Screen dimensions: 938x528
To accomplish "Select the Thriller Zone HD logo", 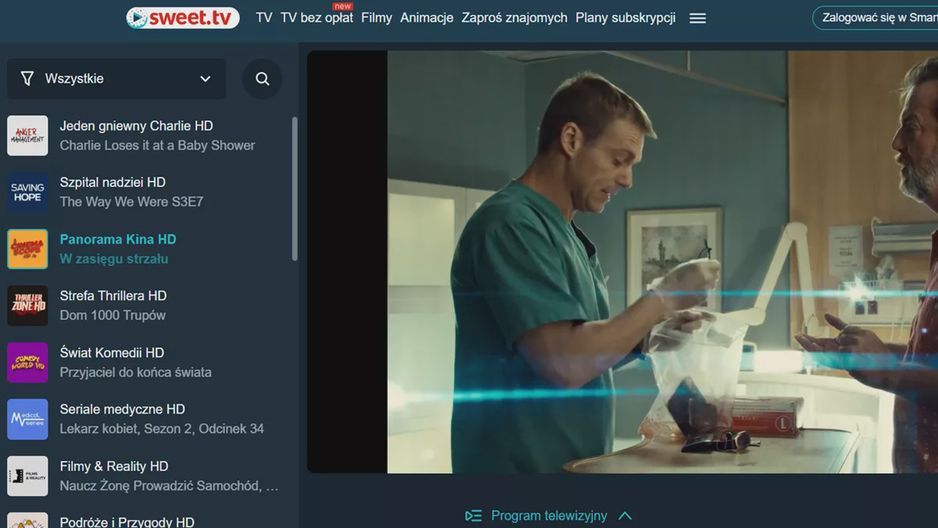I will 28,306.
